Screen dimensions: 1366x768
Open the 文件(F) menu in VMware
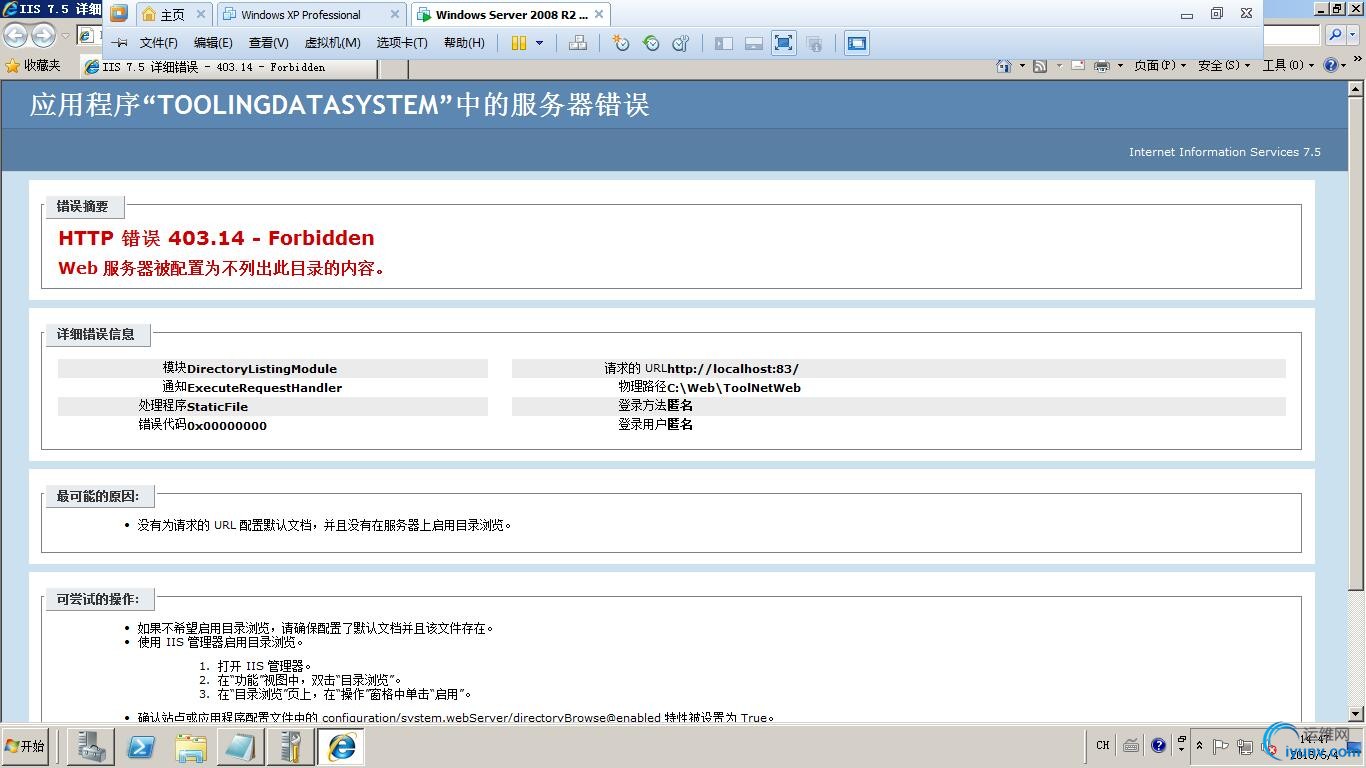pyautogui.click(x=158, y=43)
